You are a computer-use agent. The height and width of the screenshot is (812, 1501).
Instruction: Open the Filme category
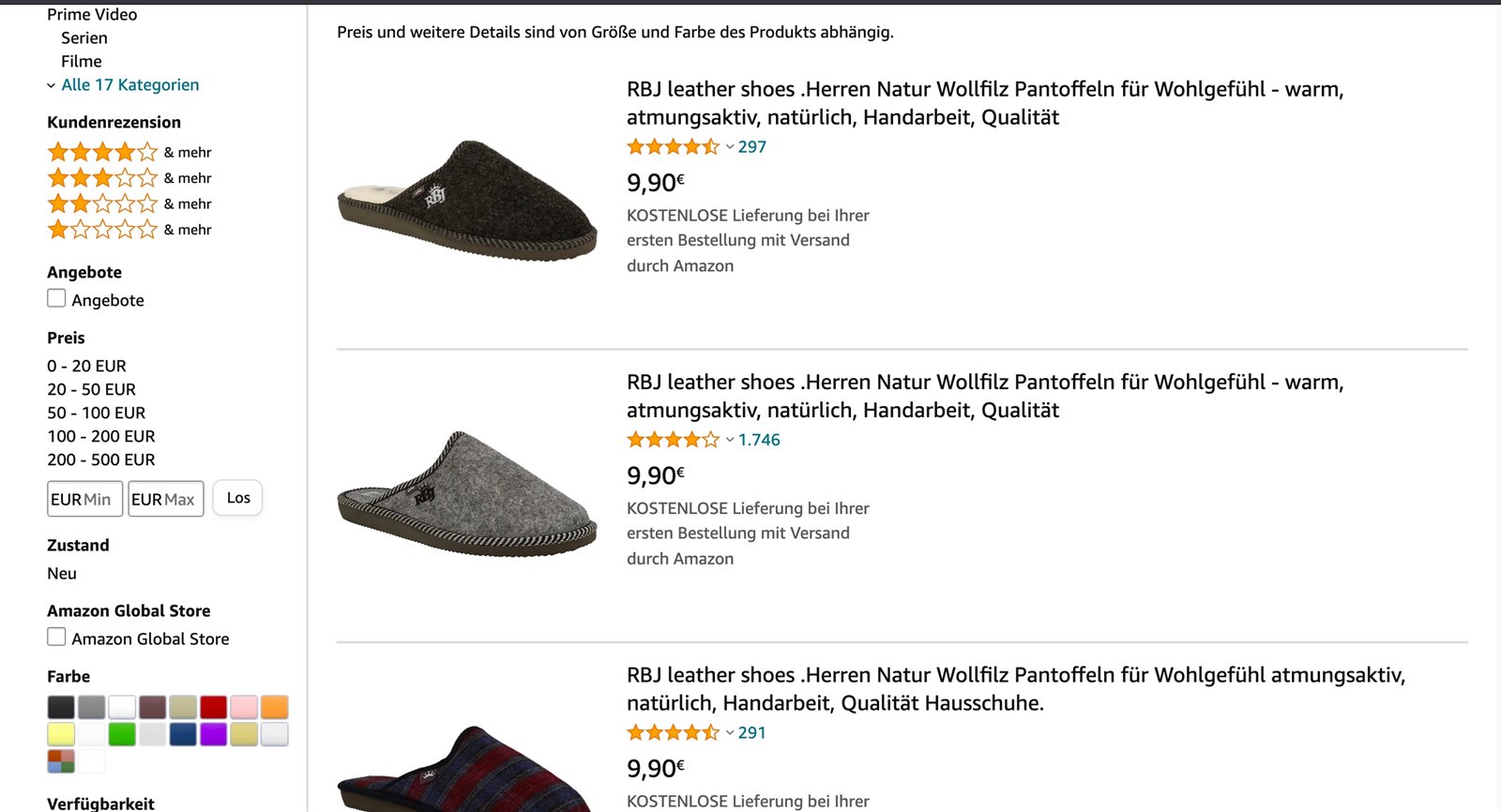point(82,62)
